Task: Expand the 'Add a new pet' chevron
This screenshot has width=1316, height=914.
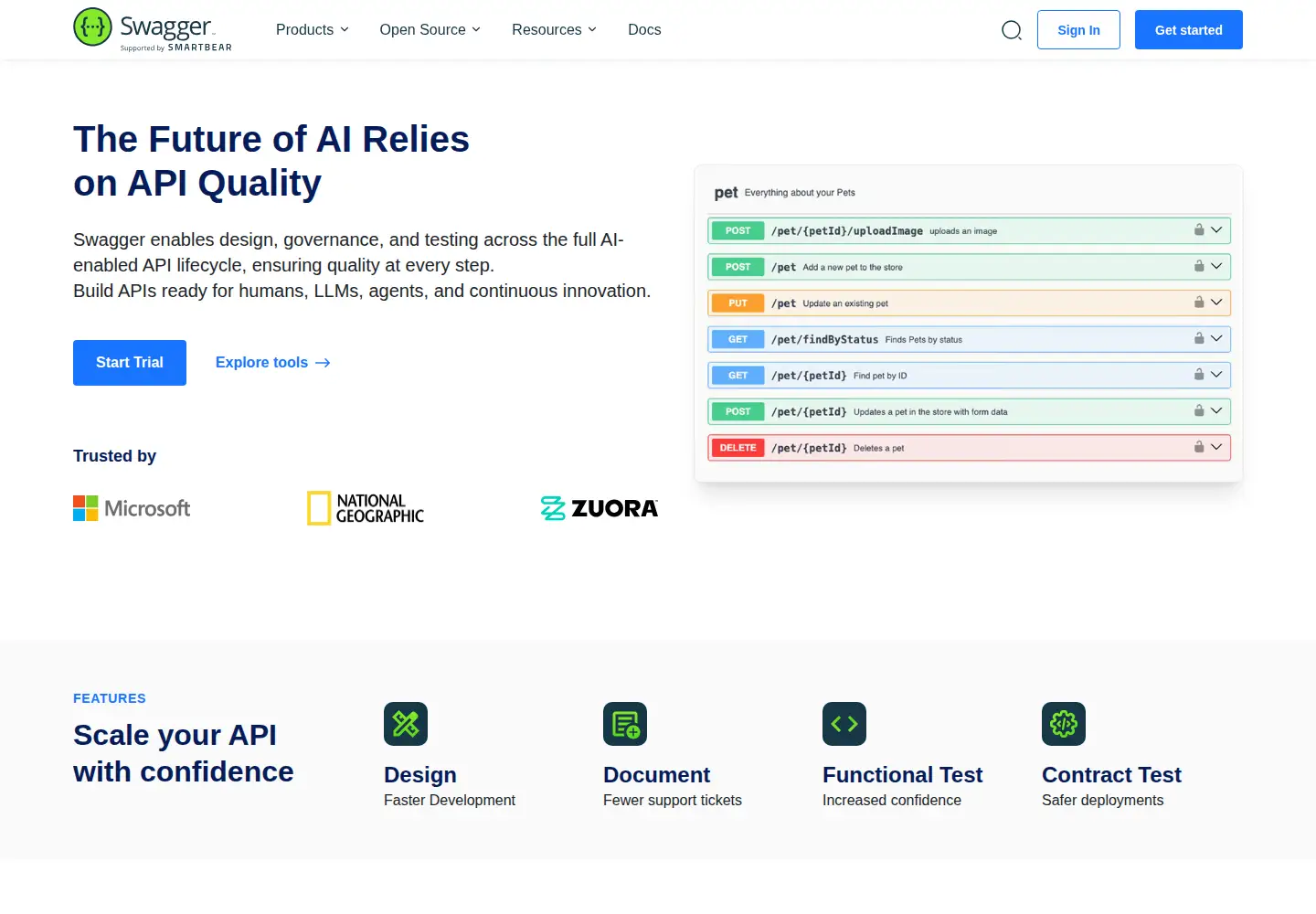Action: tap(1216, 267)
